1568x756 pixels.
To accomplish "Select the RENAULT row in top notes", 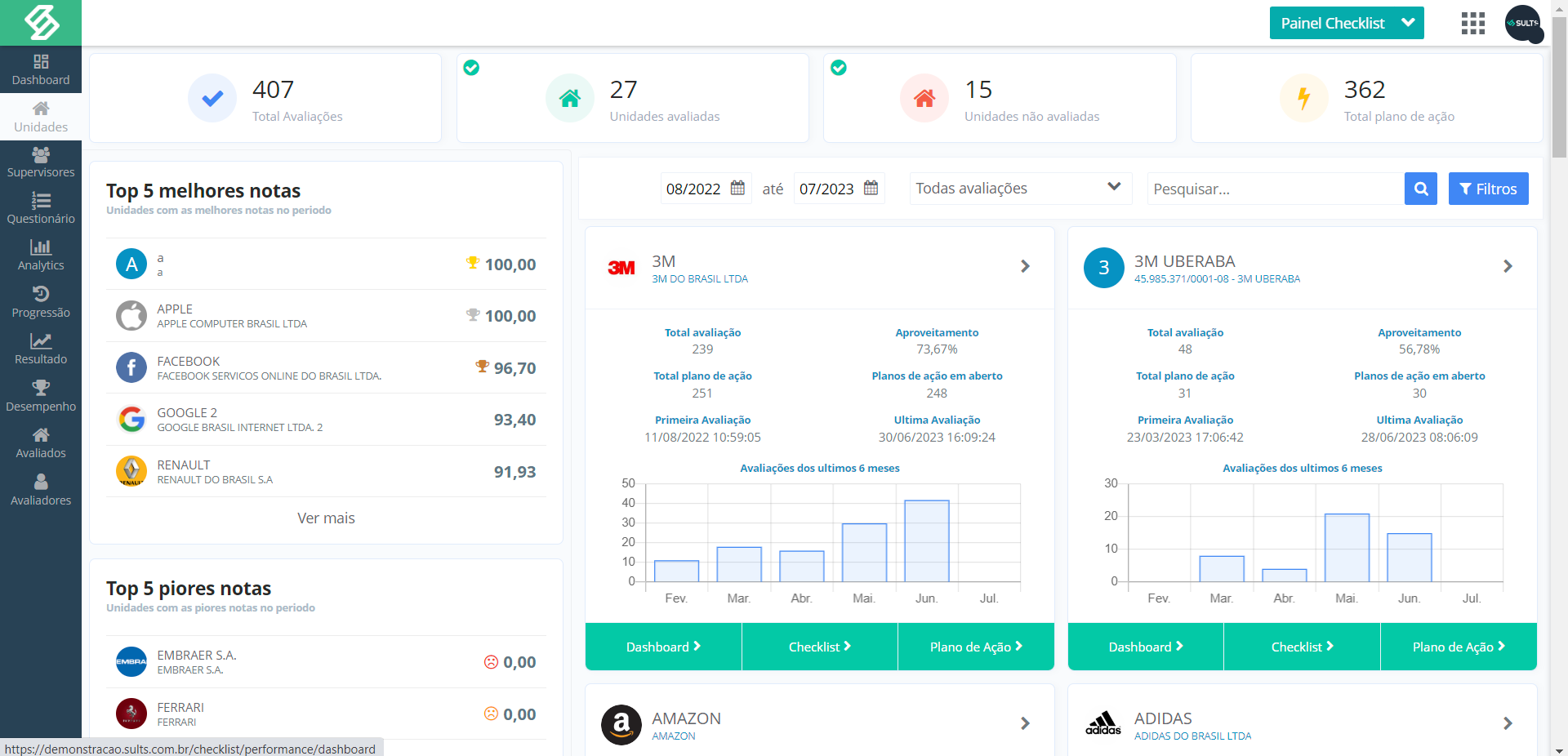I will [x=326, y=472].
